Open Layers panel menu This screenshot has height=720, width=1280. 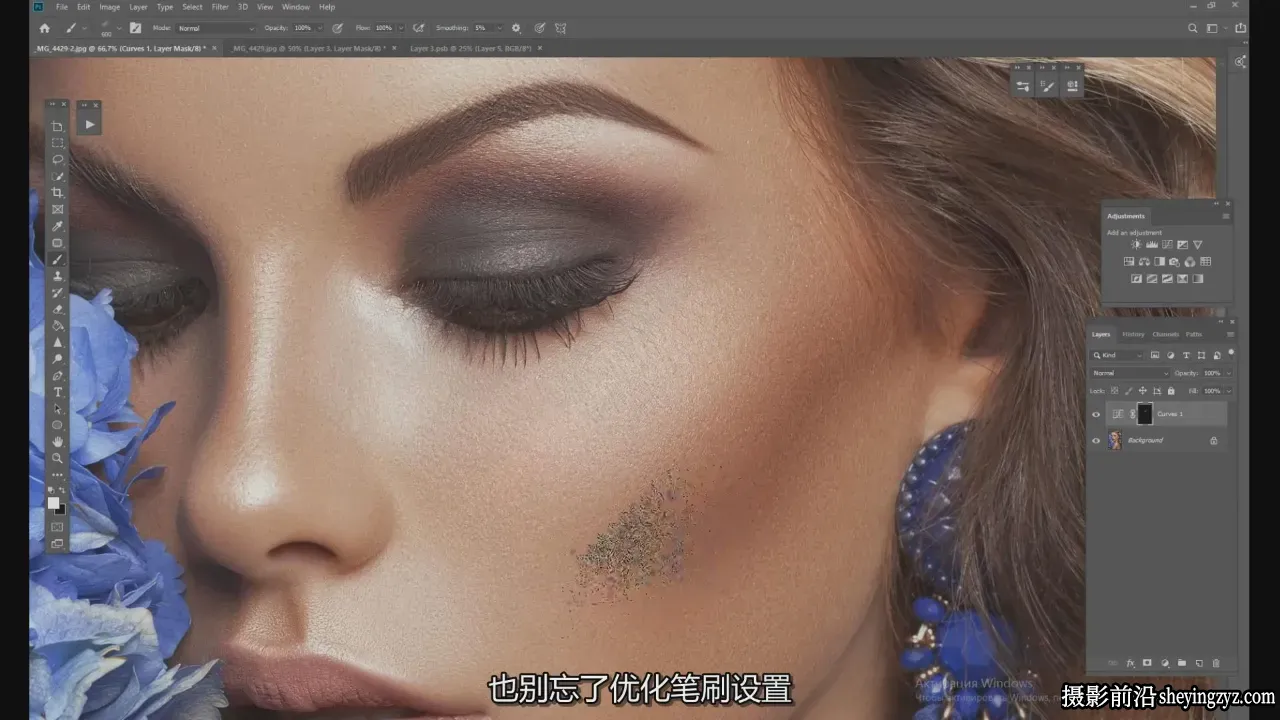1230,334
